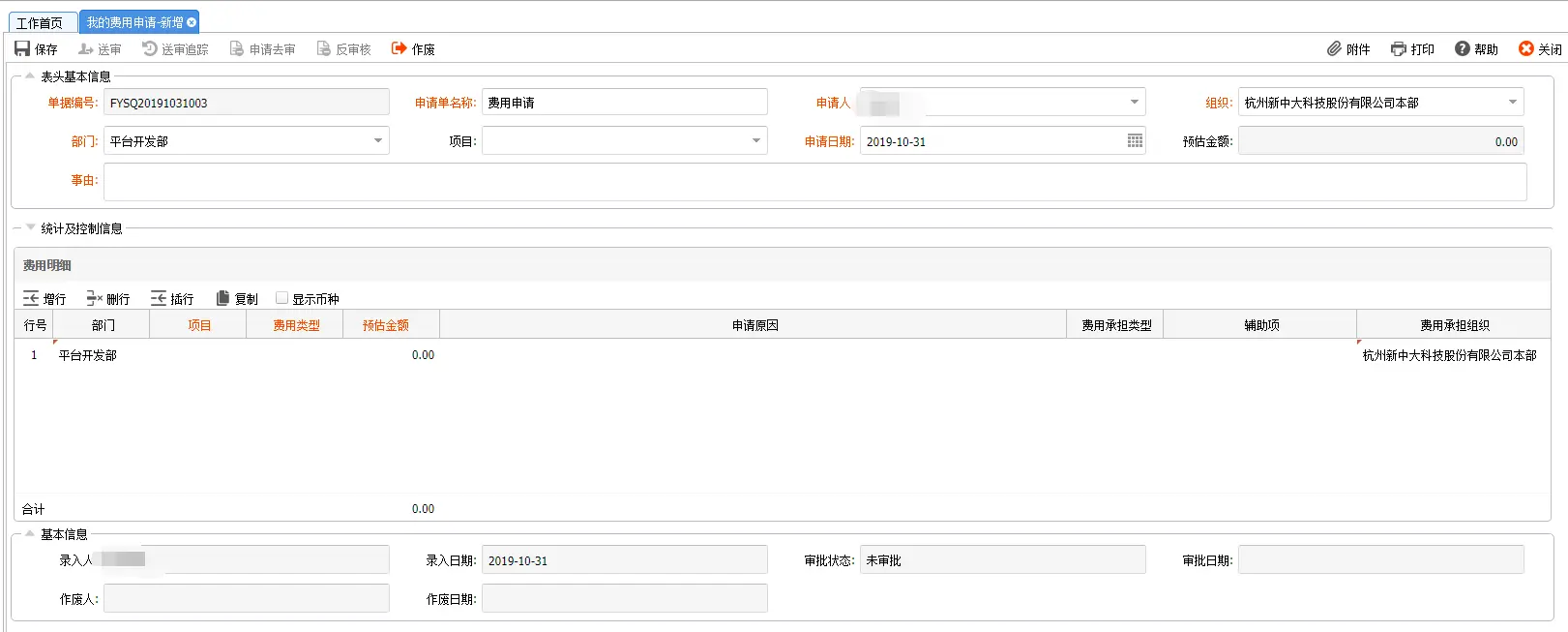Screen dimensions: 1568x632
Task: Click the 项目 column header
Action: [198, 324]
